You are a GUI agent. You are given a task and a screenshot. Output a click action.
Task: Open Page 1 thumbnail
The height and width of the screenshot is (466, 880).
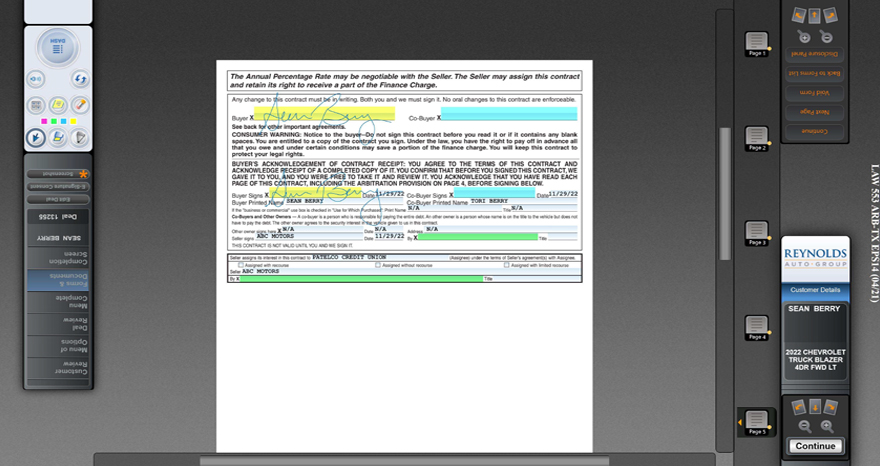[x=757, y=44]
